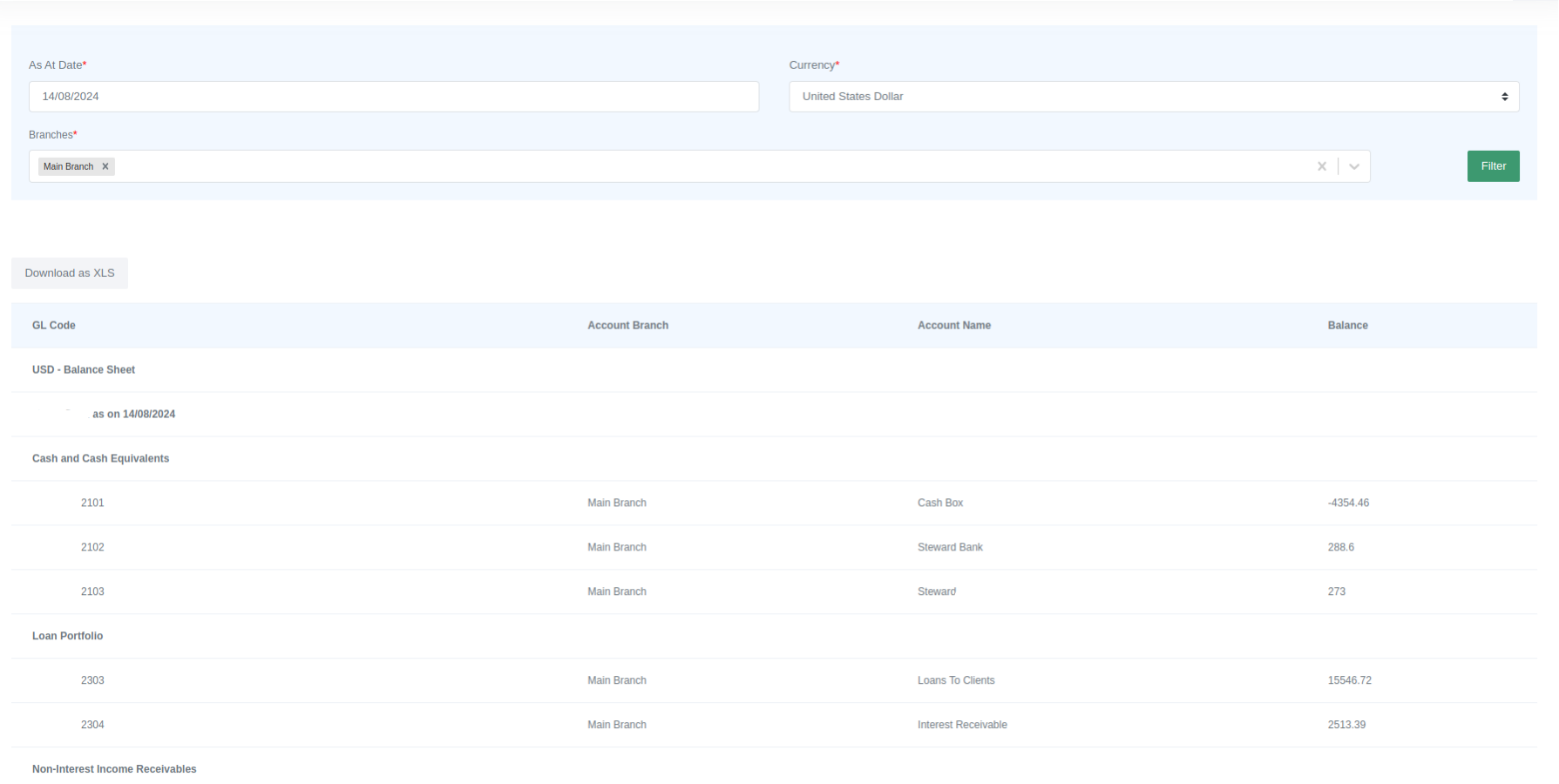Click Cash and Cash Equivalents heading
This screenshot has width=1559, height=784.
(x=101, y=459)
